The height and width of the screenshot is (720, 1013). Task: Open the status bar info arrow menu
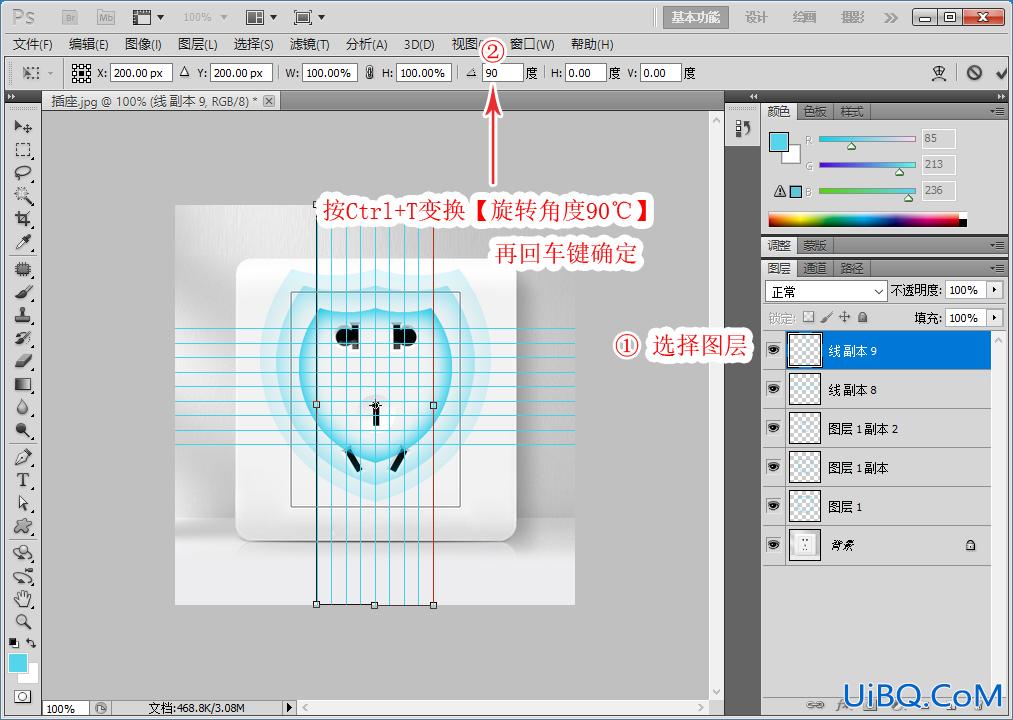(x=289, y=708)
